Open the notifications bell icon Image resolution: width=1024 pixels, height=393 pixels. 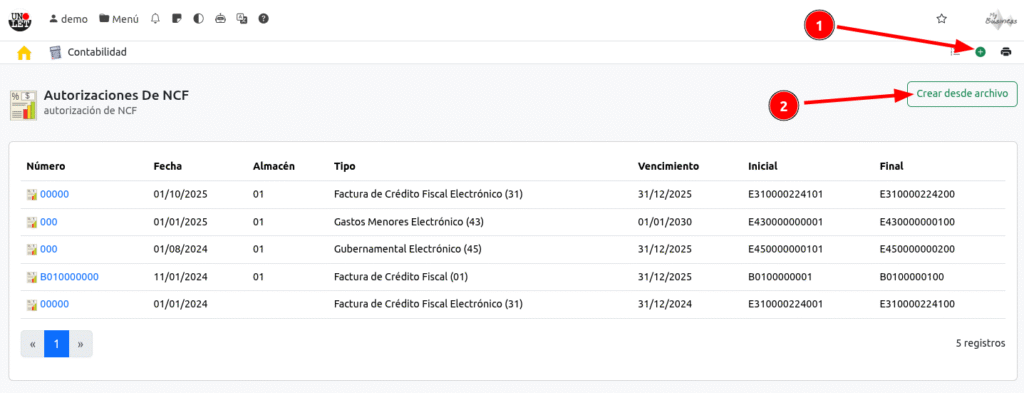point(155,19)
